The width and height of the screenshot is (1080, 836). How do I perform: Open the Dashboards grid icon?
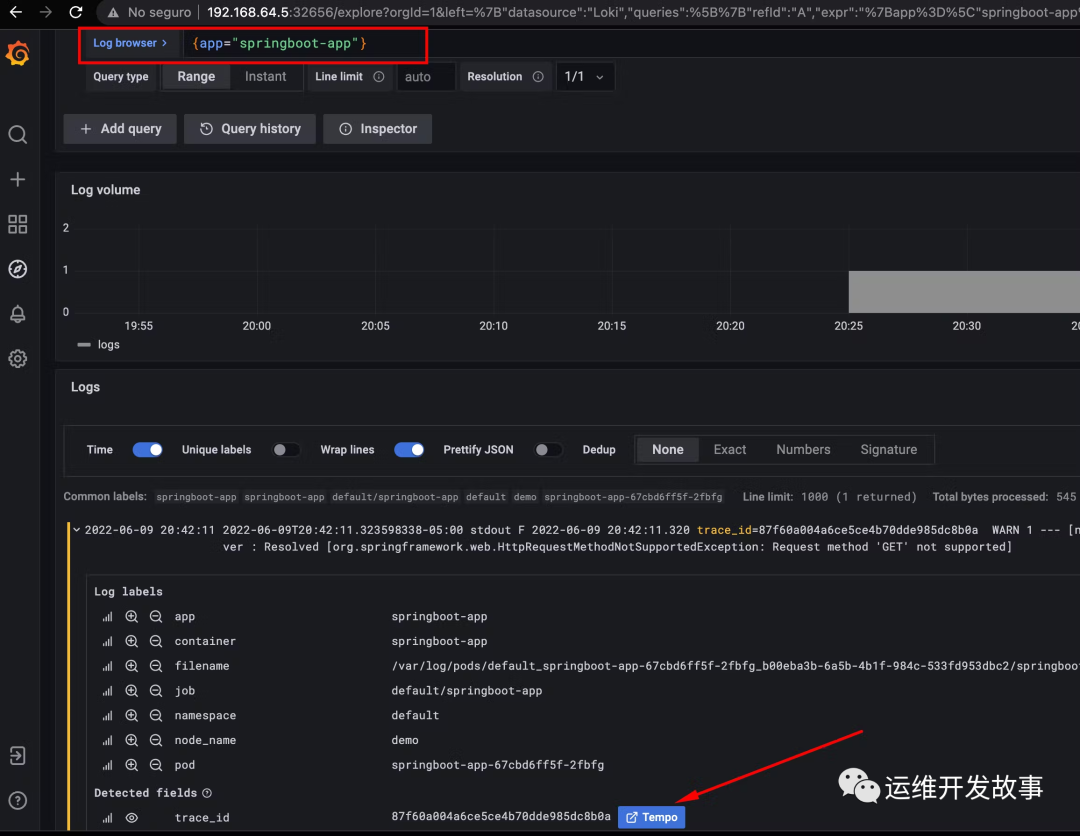[x=18, y=224]
